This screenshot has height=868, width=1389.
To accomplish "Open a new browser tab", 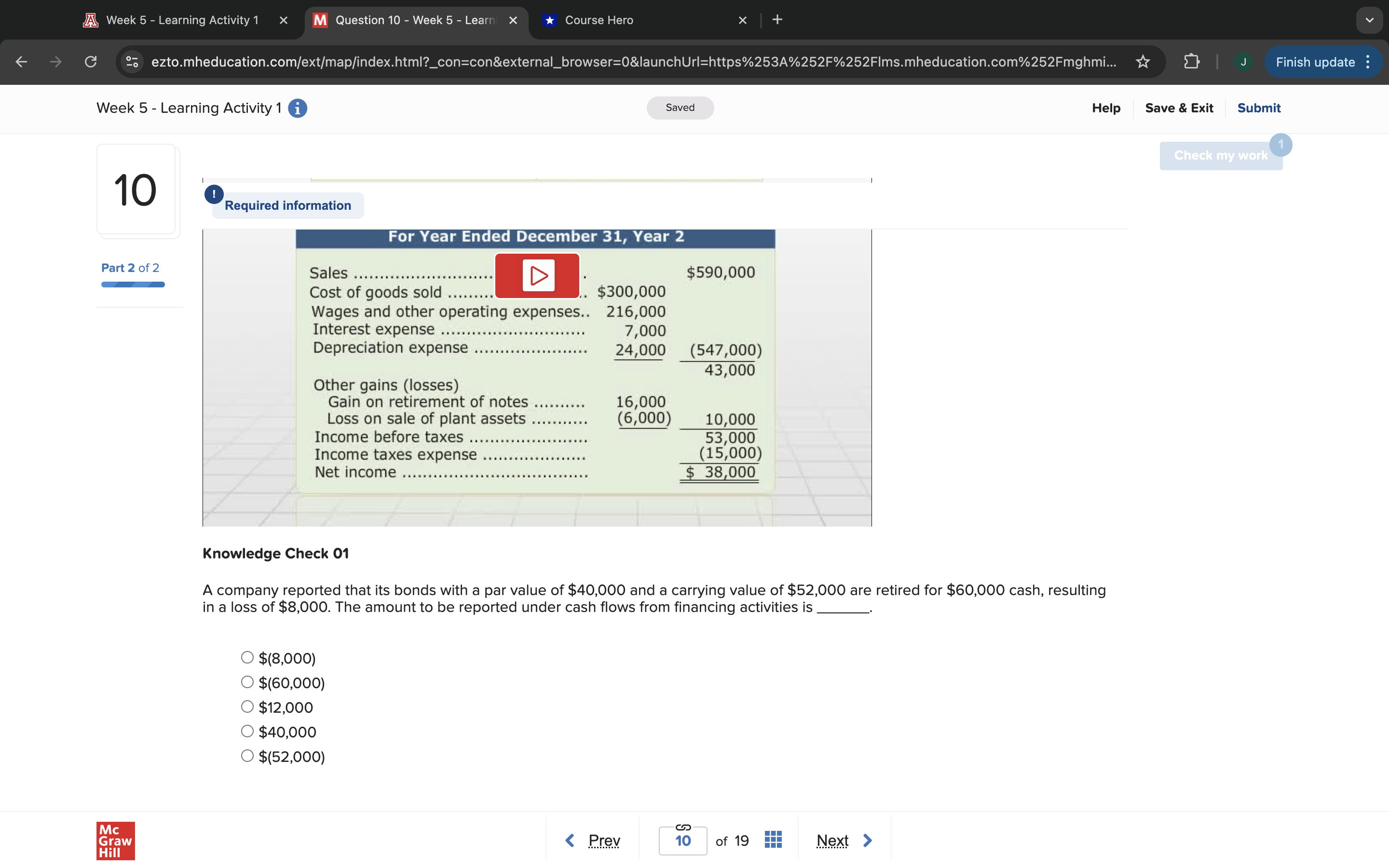I will pos(777,20).
